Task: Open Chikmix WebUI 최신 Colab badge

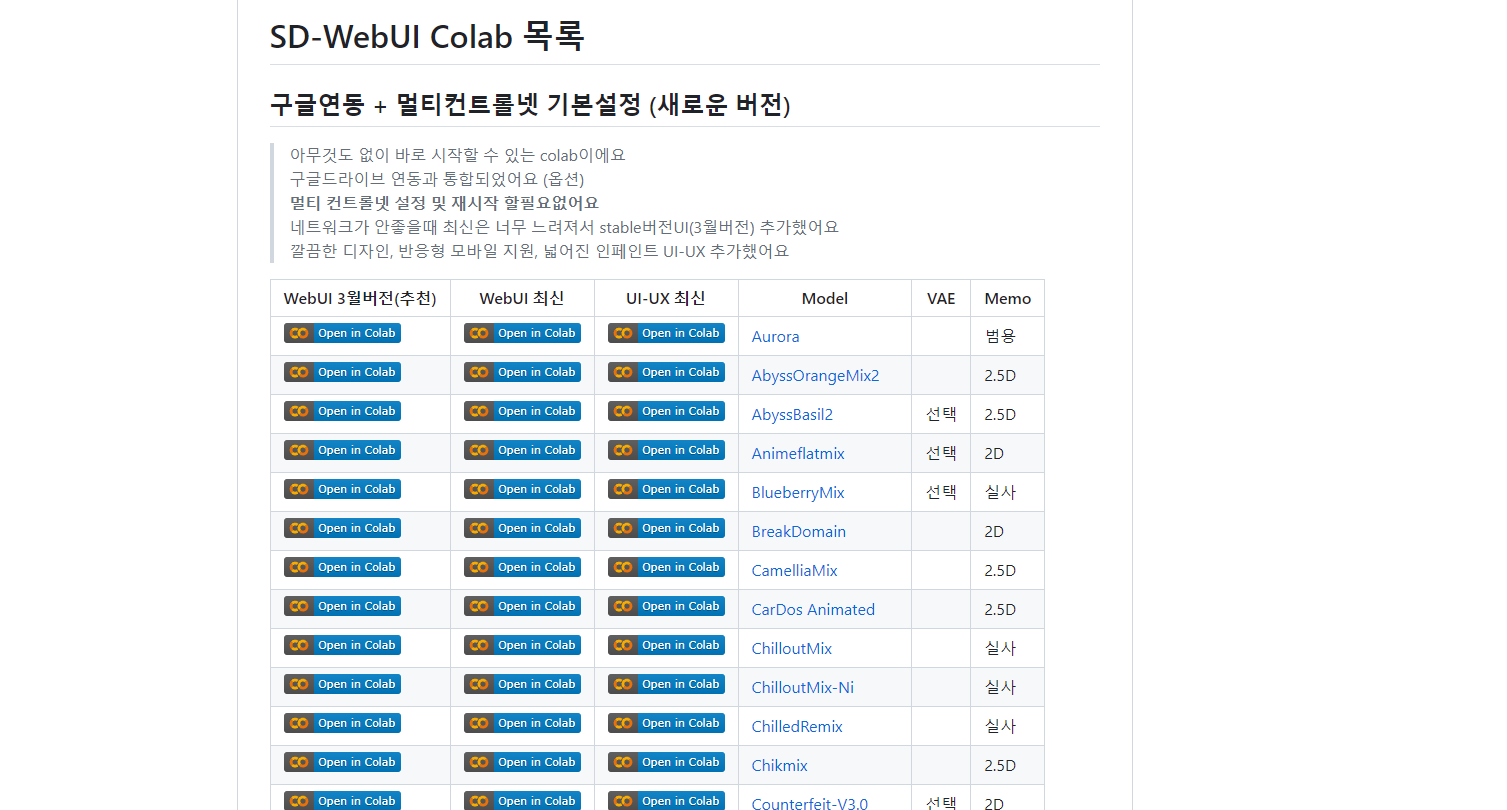Action: (522, 762)
